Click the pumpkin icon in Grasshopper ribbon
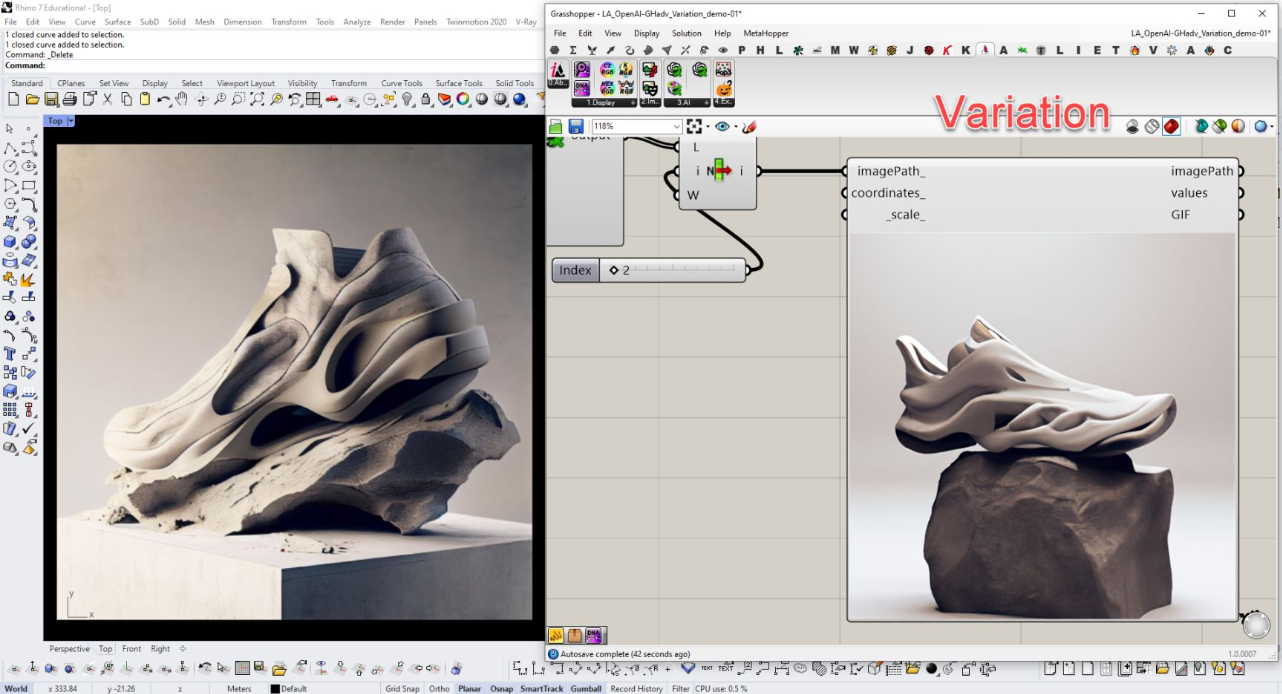1282x694 pixels. coord(724,88)
